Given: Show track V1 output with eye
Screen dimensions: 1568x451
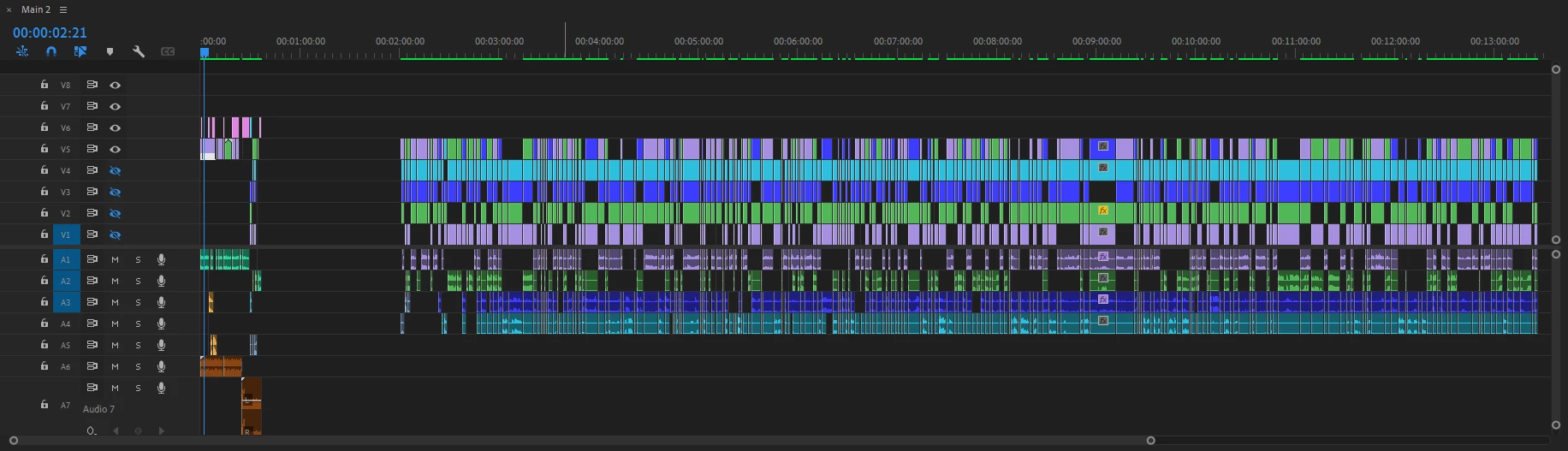Looking at the screenshot, I should tap(115, 234).
